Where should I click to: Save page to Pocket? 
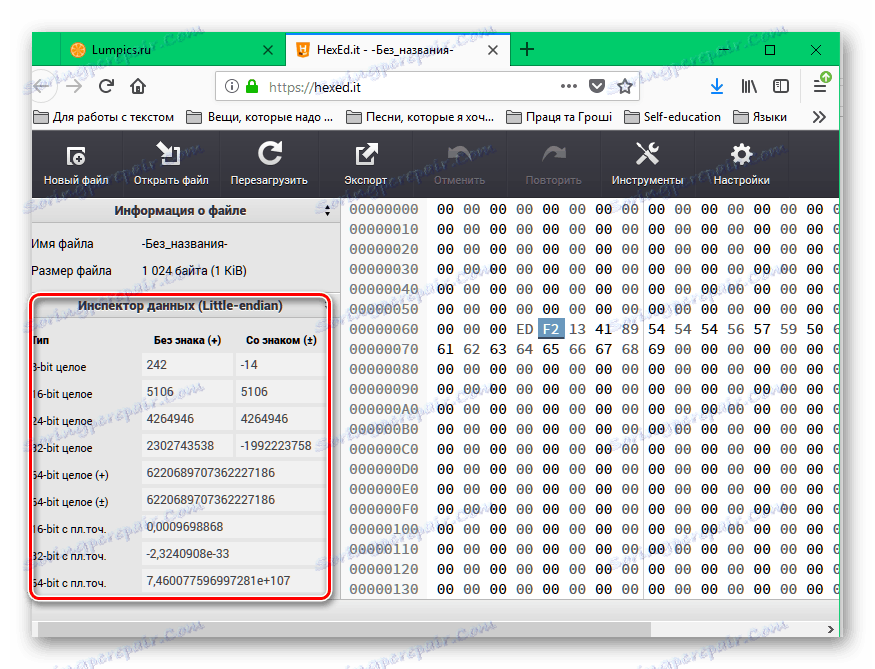tap(597, 86)
